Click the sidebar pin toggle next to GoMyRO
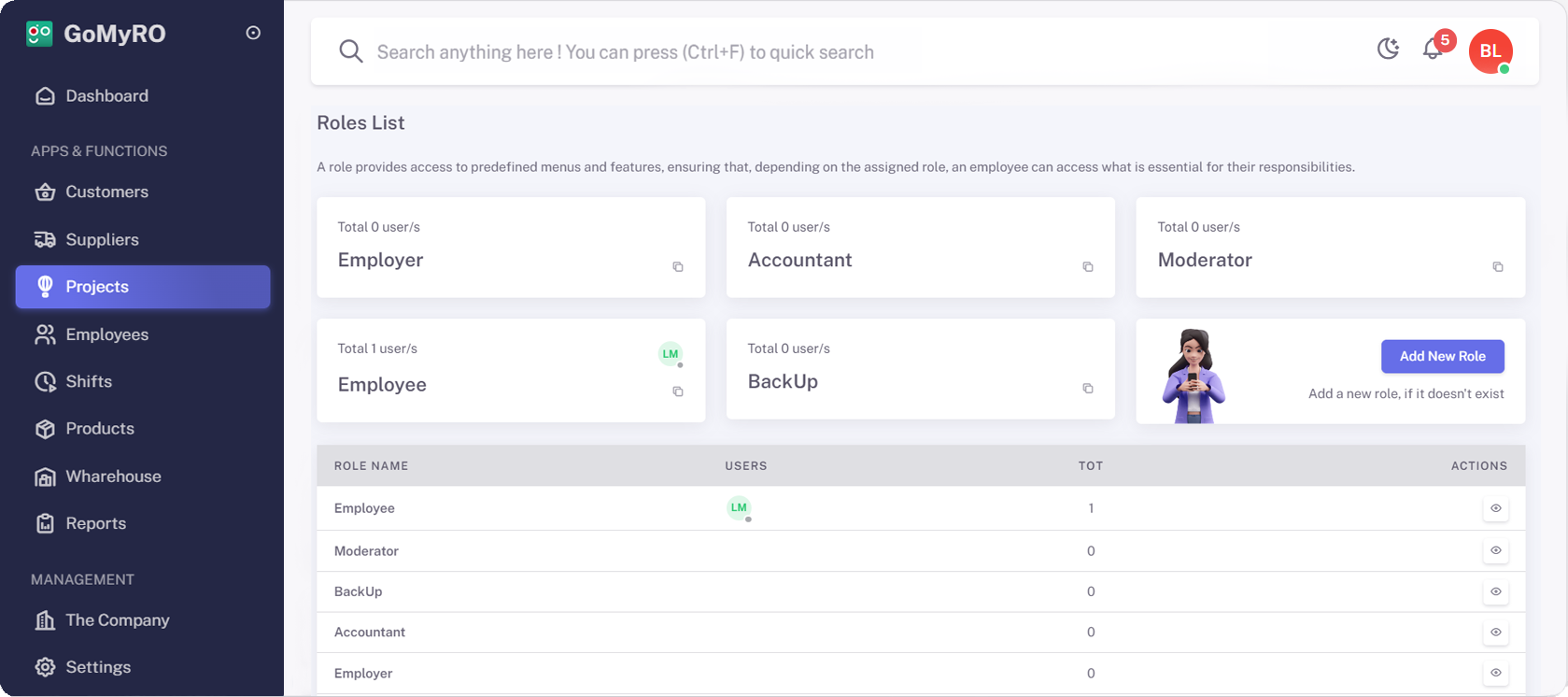The image size is (1568, 697). click(x=253, y=33)
